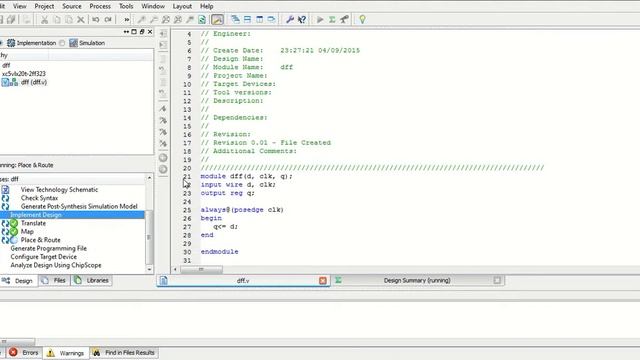Click the editor horizontal scrollbar thumb
The height and width of the screenshot is (360, 640).
pos(201,269)
